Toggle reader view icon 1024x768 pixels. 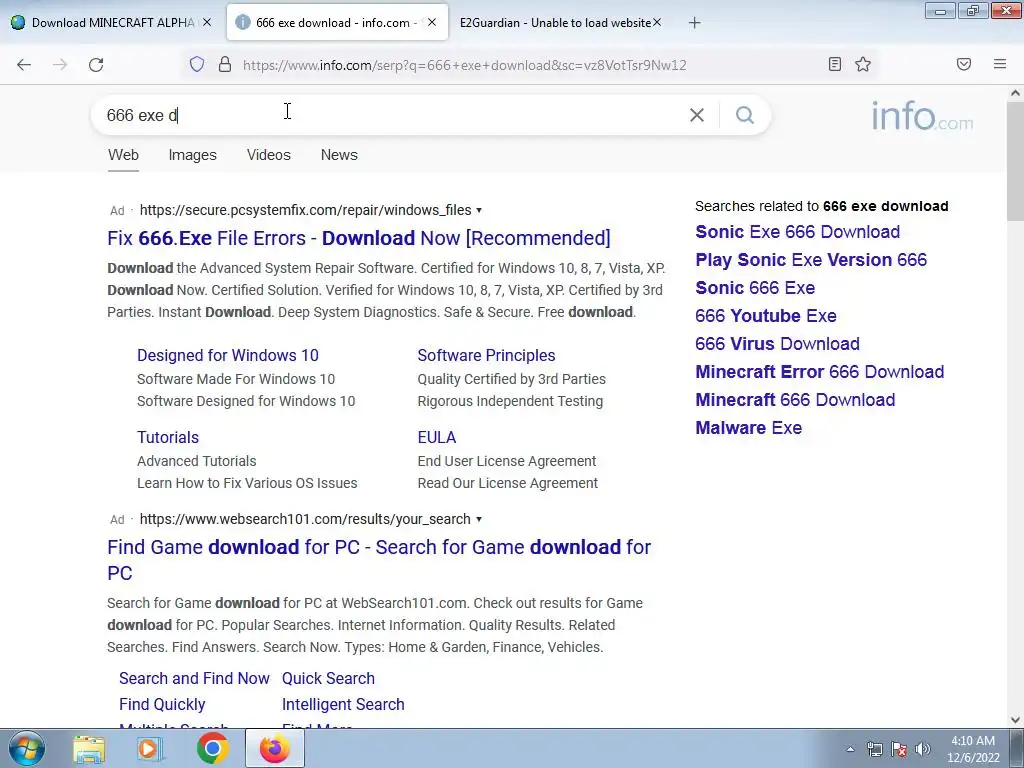point(835,64)
